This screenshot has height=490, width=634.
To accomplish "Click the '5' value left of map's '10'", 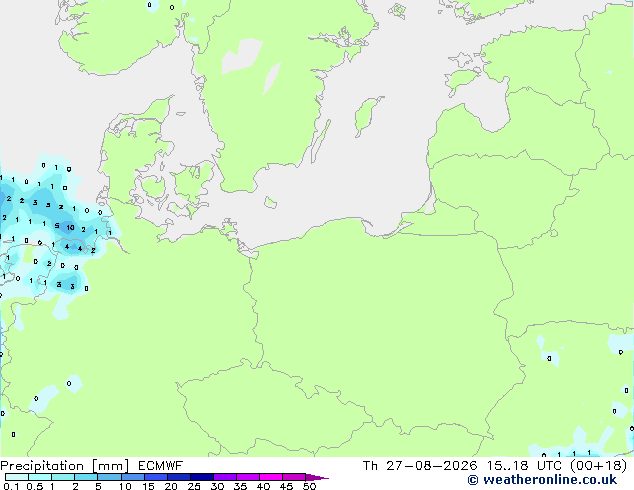I will pos(57,226).
